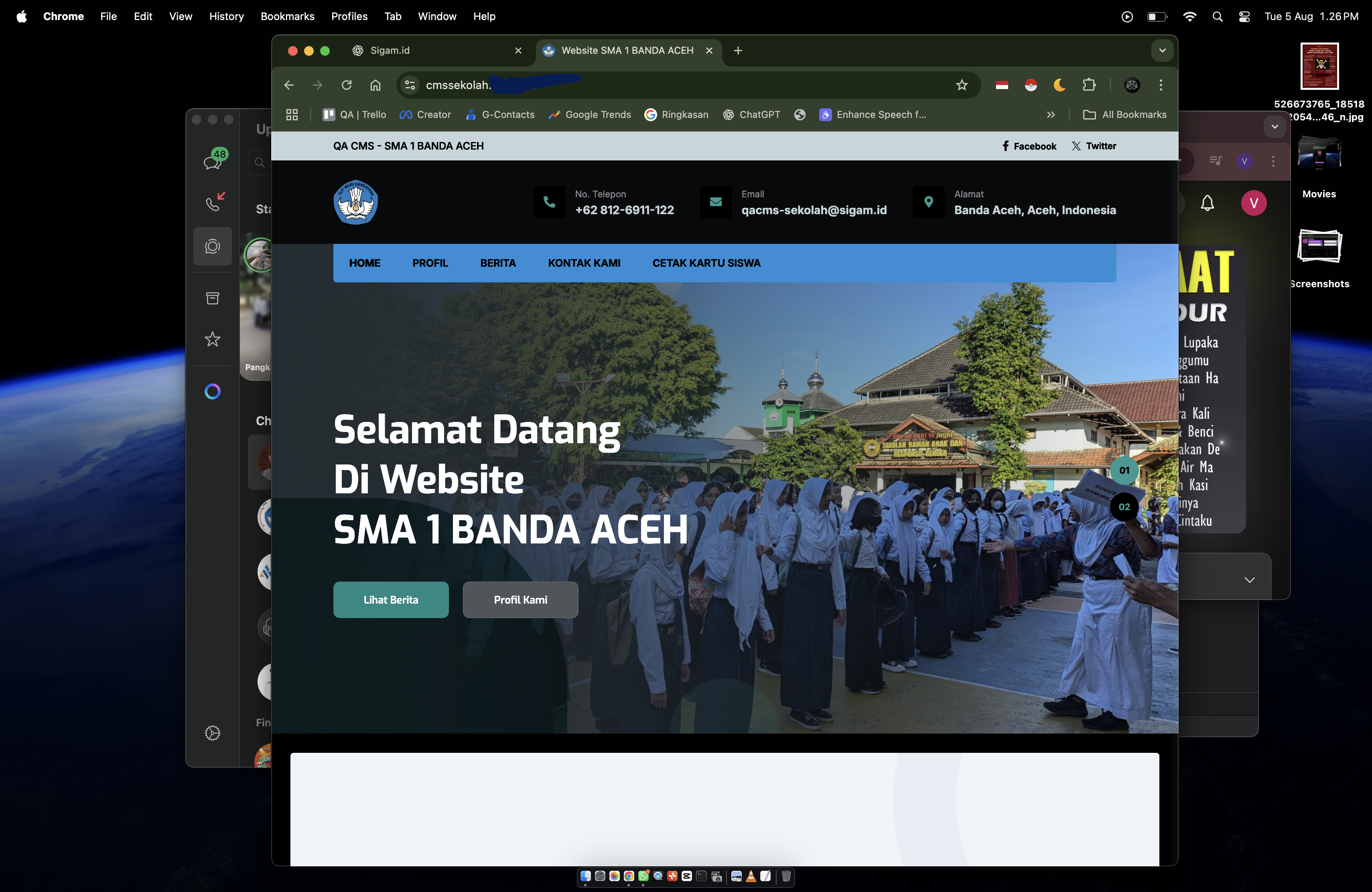
Task: Click the Lihat Berita button
Action: point(390,600)
